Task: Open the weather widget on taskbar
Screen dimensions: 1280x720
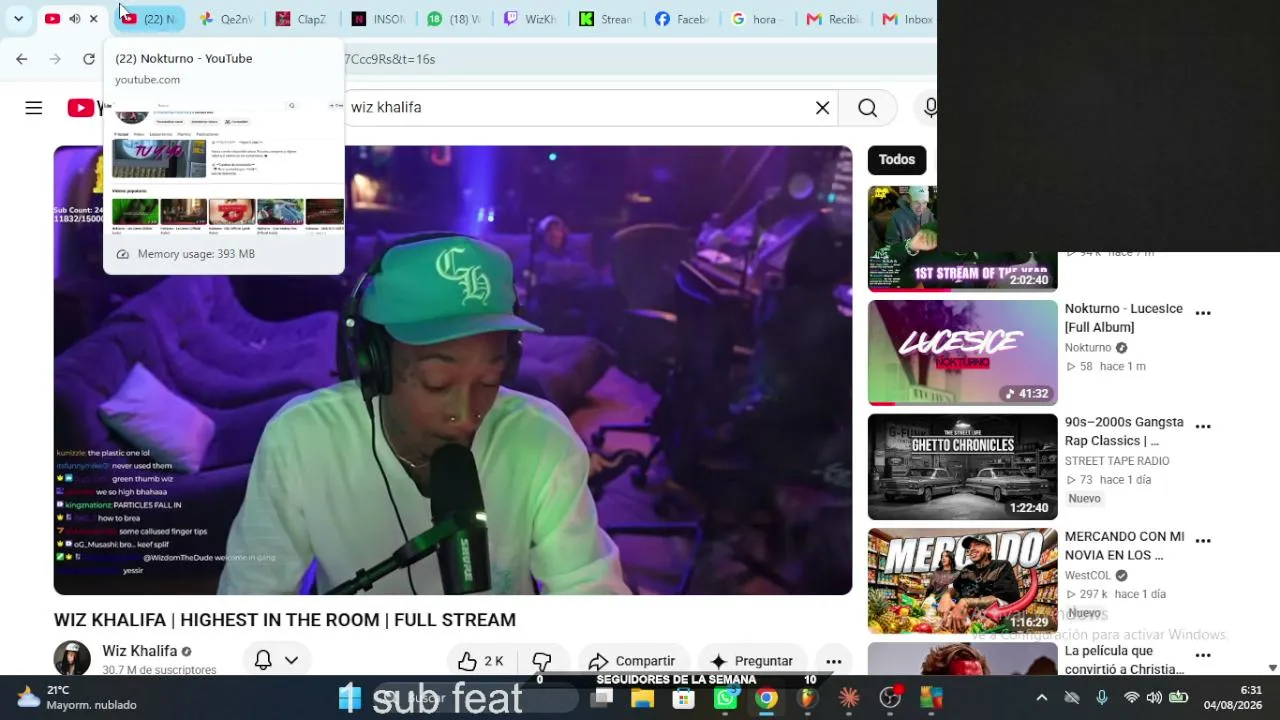Action: point(77,697)
